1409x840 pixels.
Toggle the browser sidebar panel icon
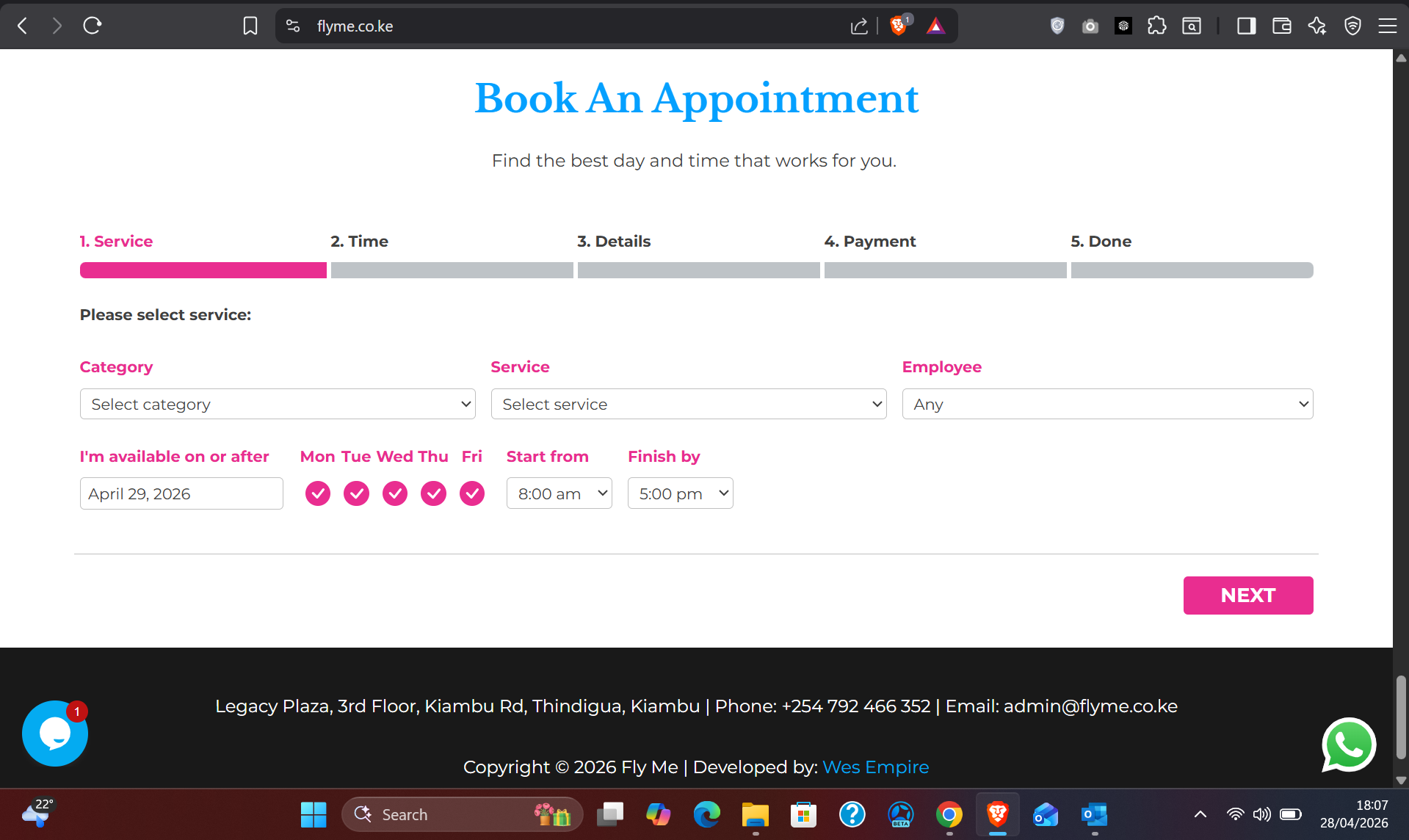1246,26
